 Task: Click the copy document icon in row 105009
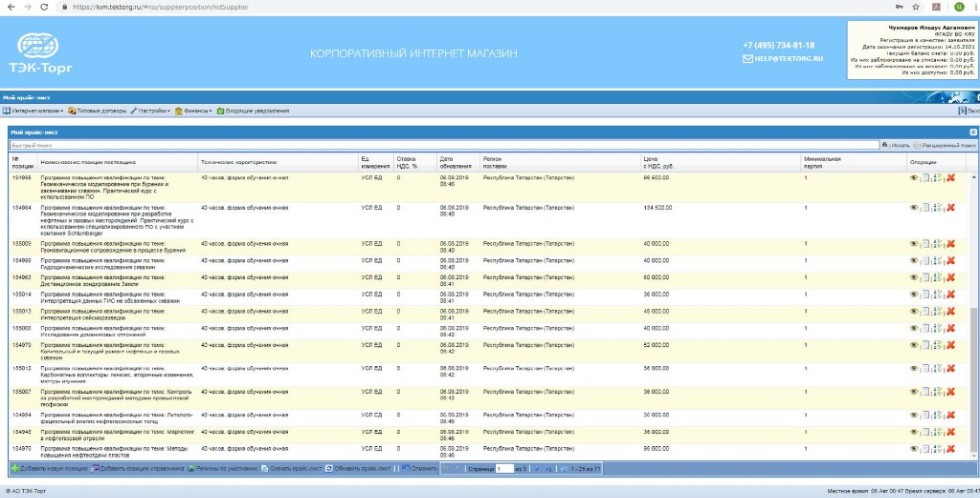[925, 244]
